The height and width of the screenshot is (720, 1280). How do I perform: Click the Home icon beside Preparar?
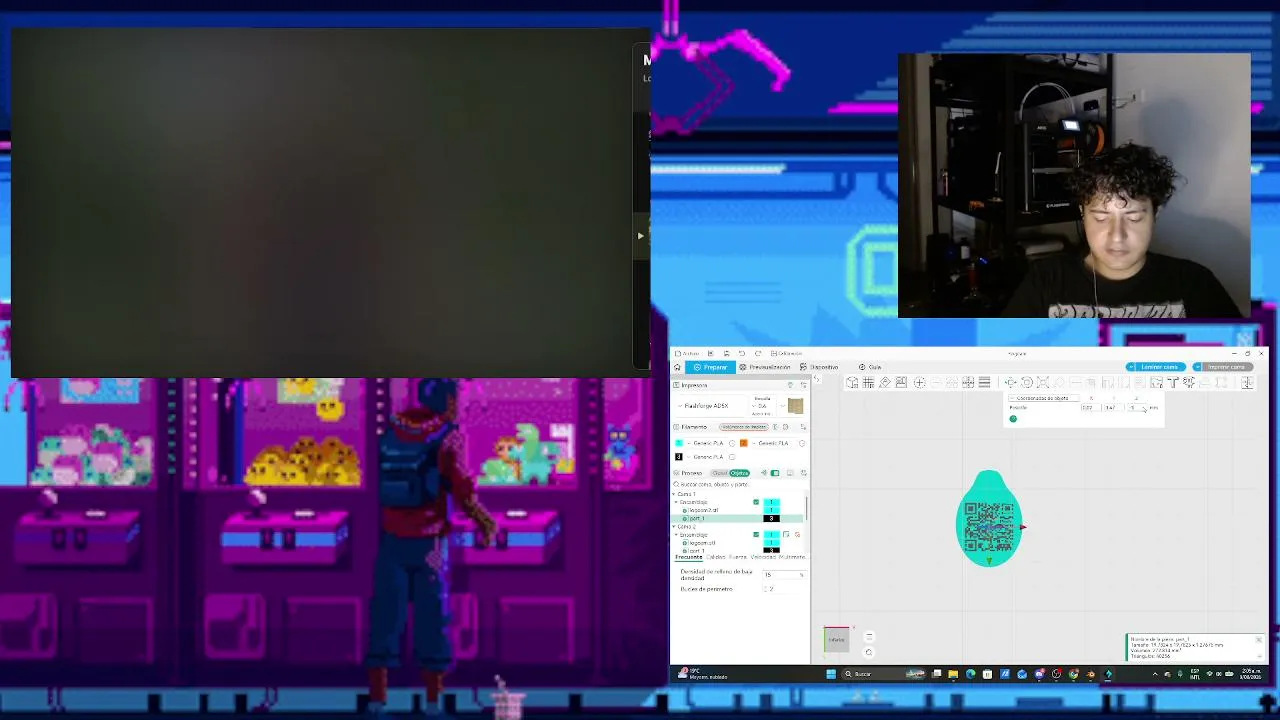click(677, 367)
